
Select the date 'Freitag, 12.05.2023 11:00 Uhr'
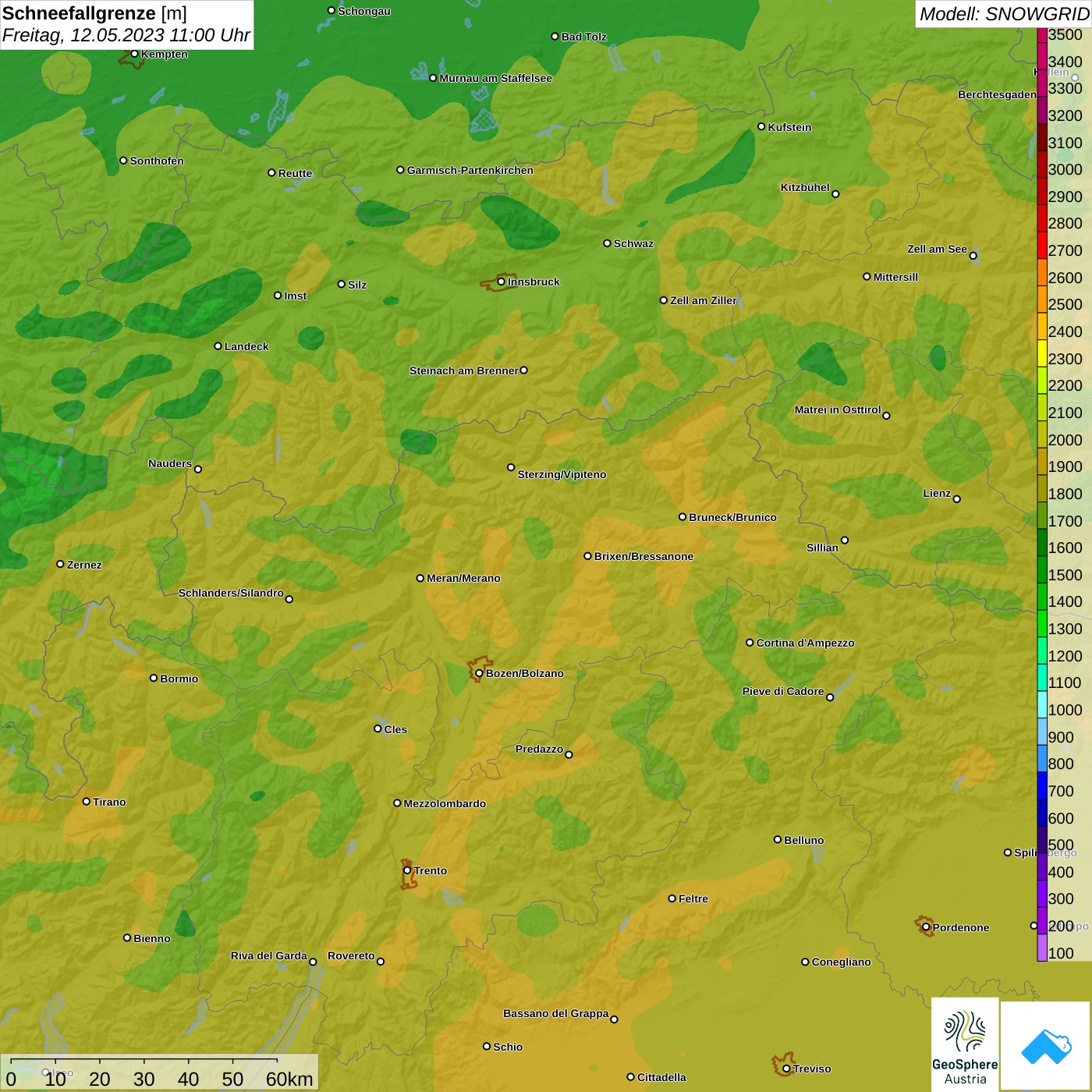click(126, 35)
